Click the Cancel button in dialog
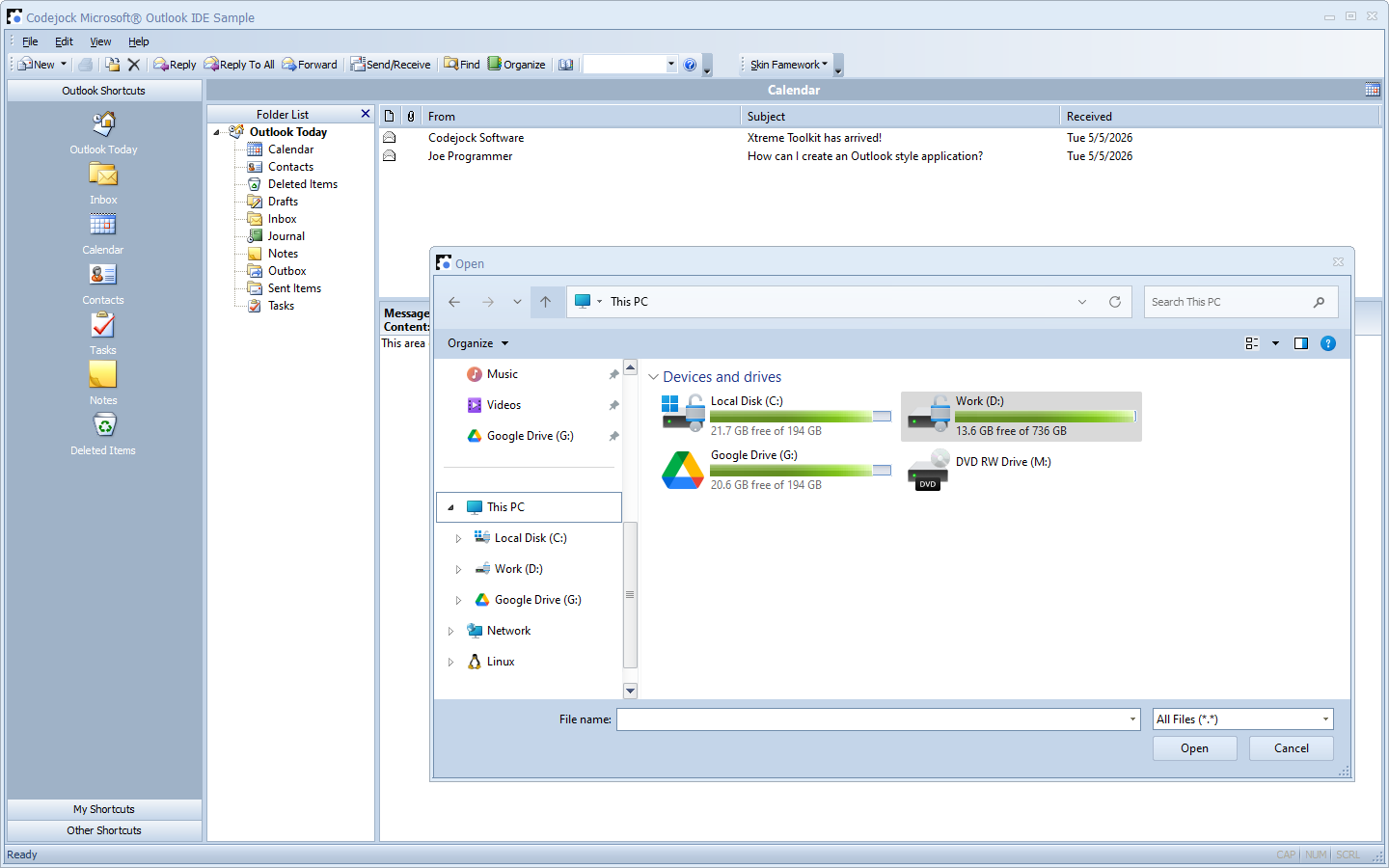 point(1291,748)
